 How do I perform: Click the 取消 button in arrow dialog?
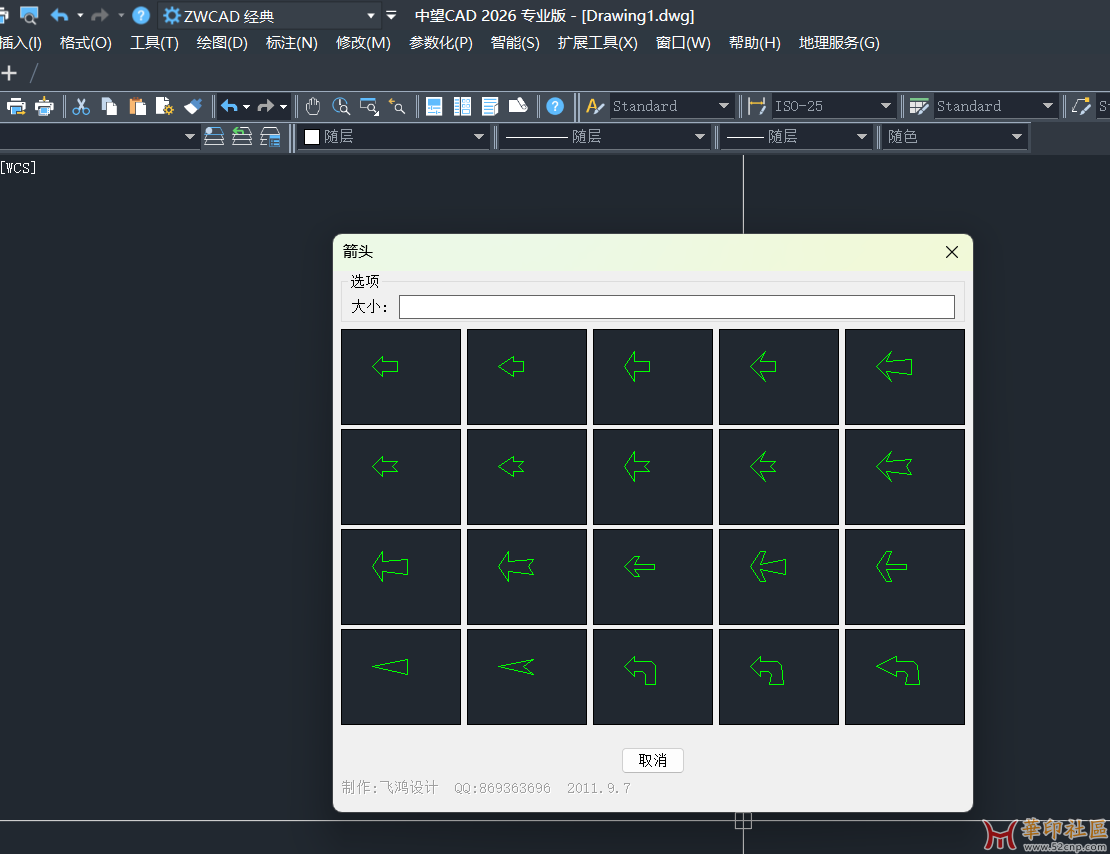652,760
